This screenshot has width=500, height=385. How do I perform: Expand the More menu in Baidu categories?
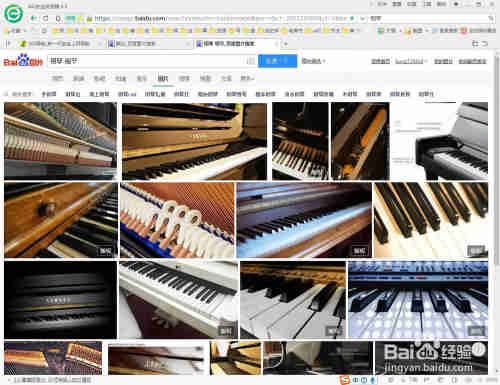247,78
